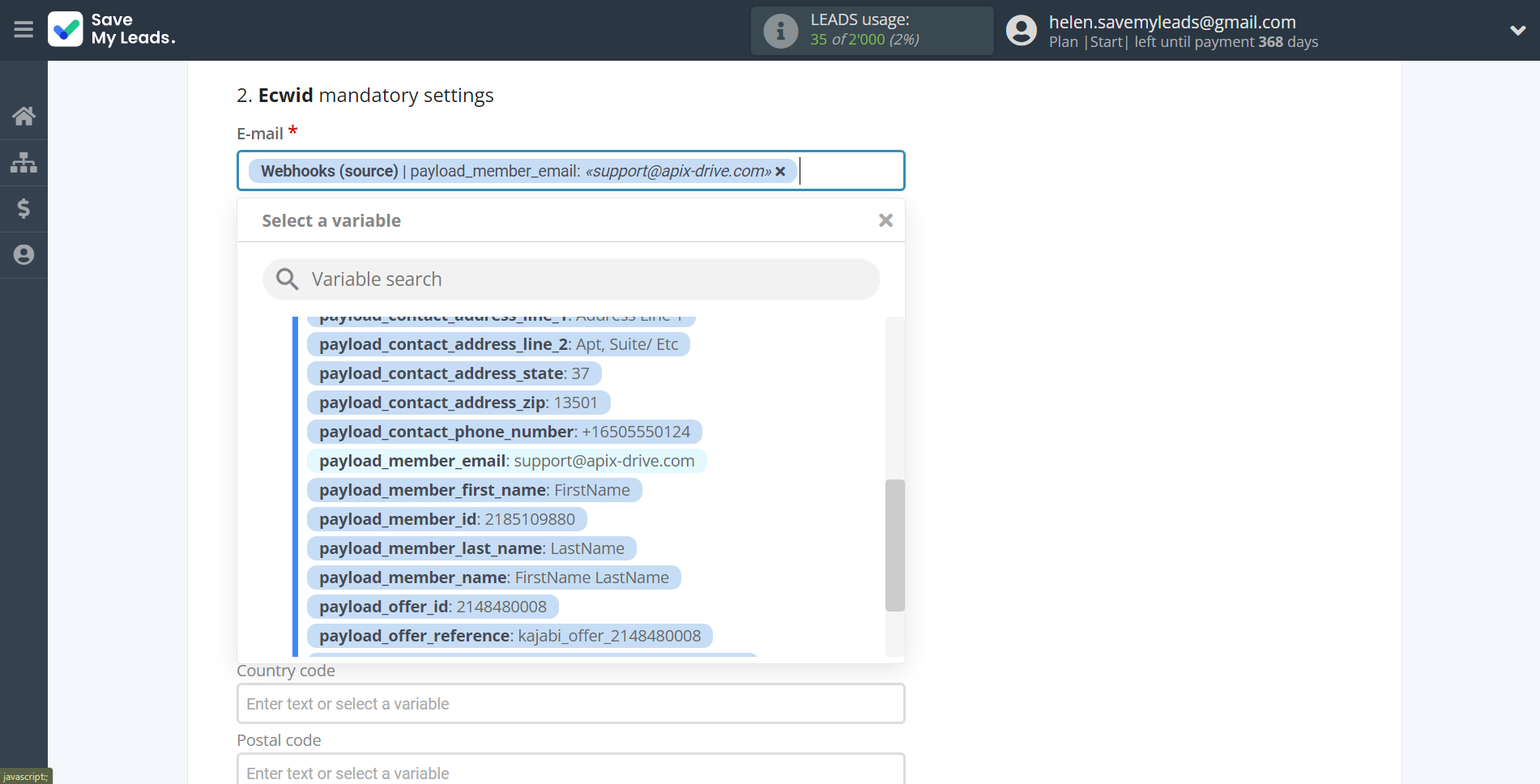Open the hamburger menu
Screen dimensions: 1540x784
pos(23,30)
